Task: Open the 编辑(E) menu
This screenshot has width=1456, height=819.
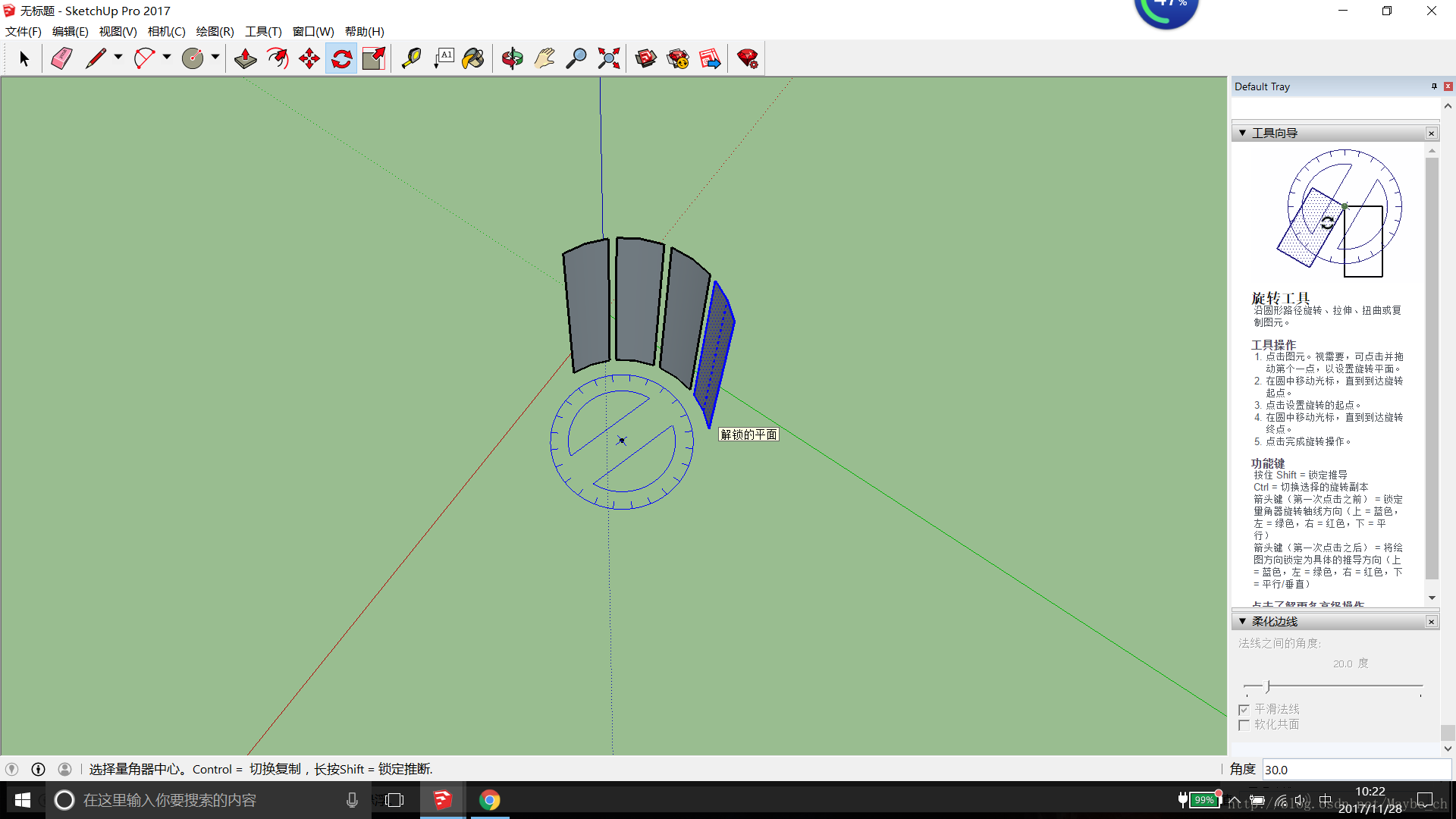Action: click(70, 31)
